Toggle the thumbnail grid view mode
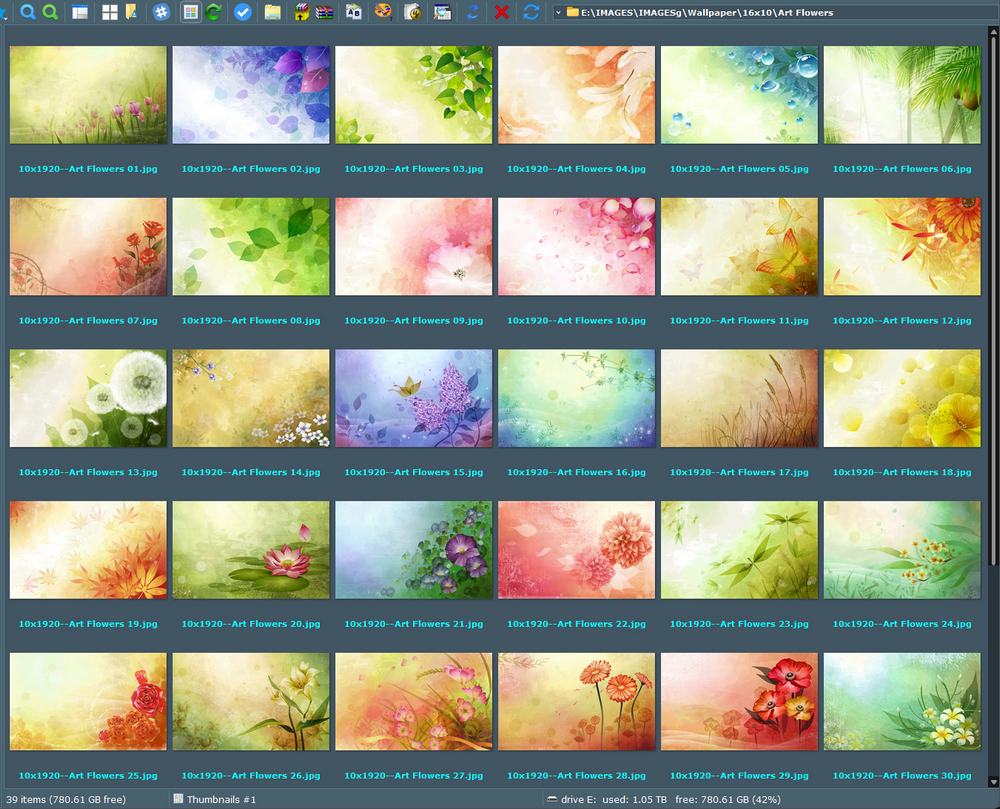This screenshot has width=1000, height=809. (x=191, y=13)
